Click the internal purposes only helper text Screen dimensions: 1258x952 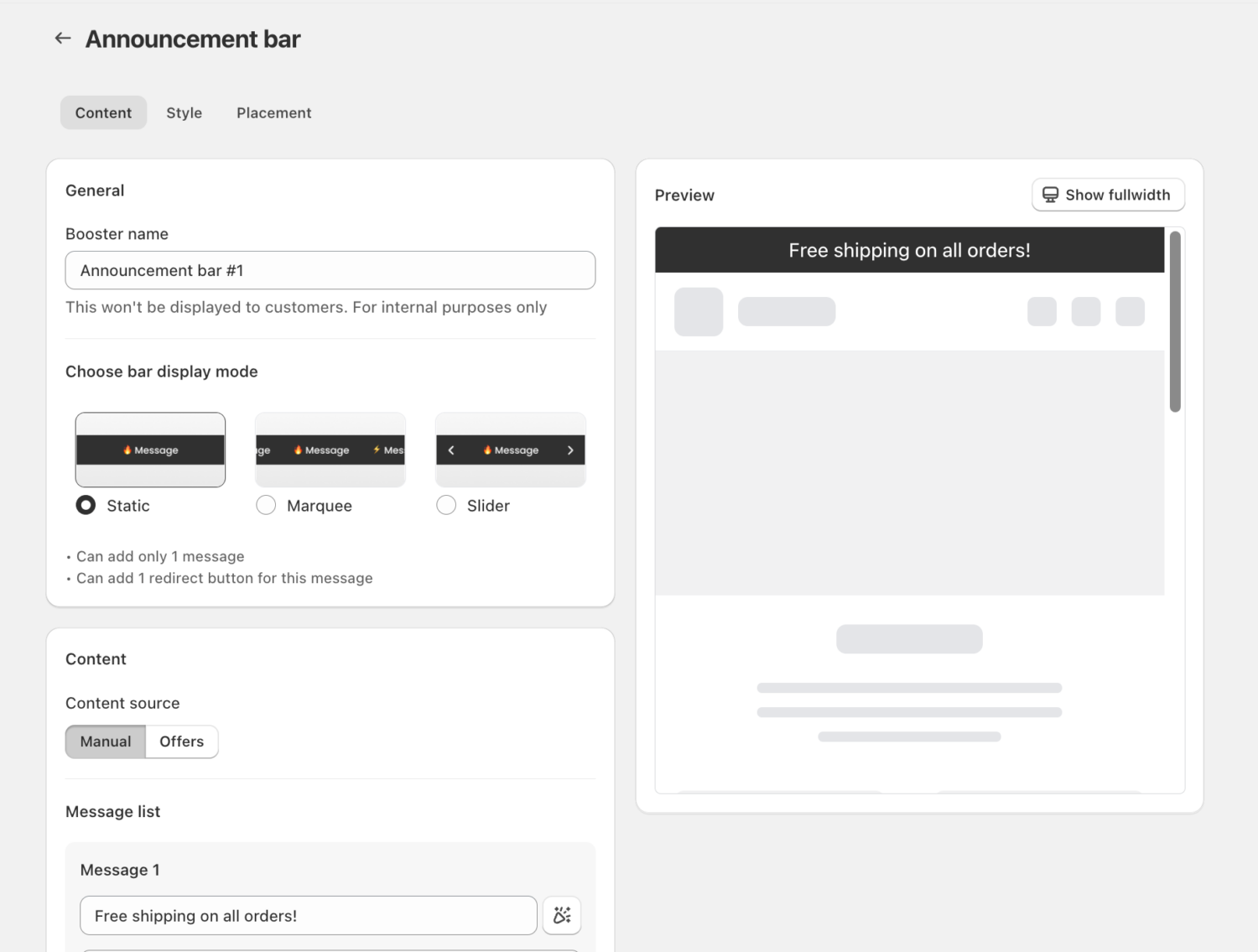click(x=306, y=307)
